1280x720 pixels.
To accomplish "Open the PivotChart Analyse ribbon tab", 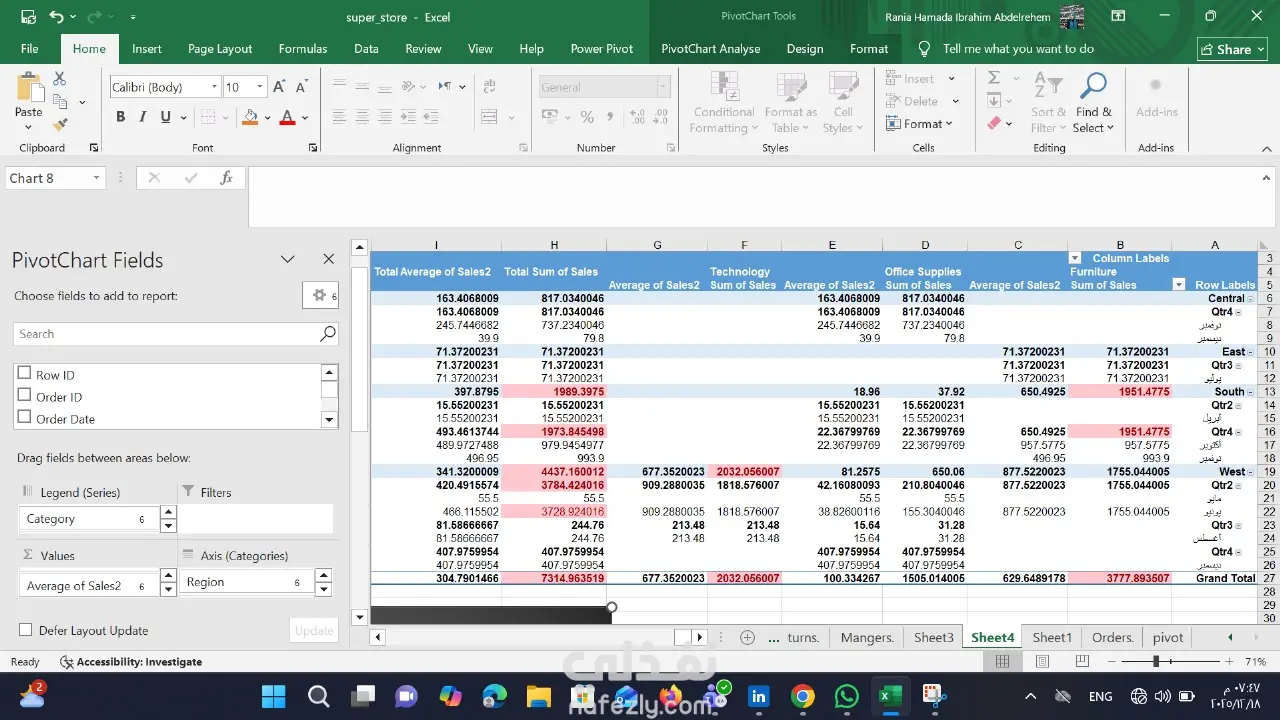I will (710, 48).
